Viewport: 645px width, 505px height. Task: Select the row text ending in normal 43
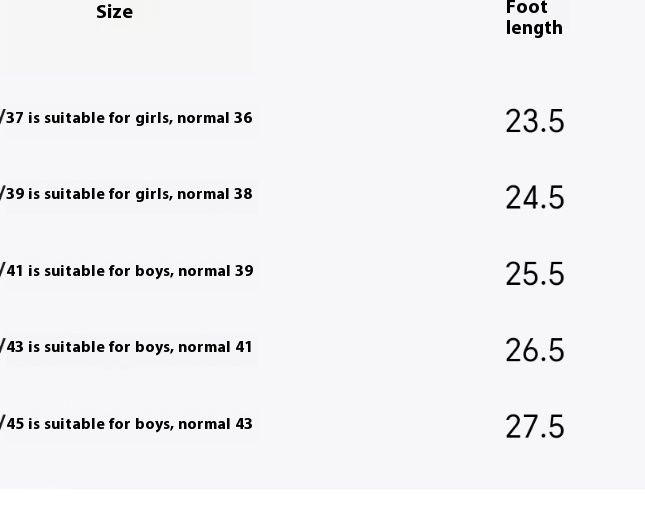[127, 424]
